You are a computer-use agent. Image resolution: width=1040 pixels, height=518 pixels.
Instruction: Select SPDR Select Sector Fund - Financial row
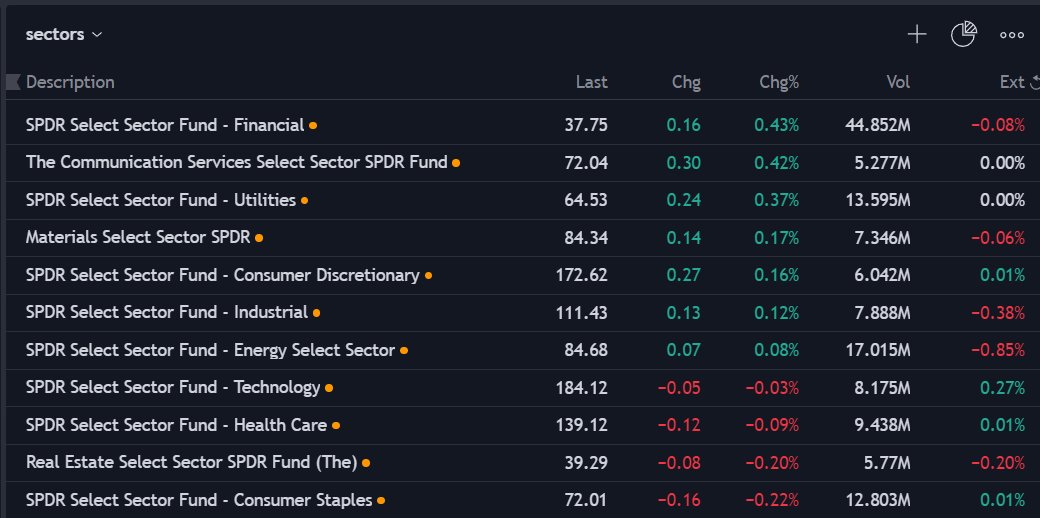[523, 125]
